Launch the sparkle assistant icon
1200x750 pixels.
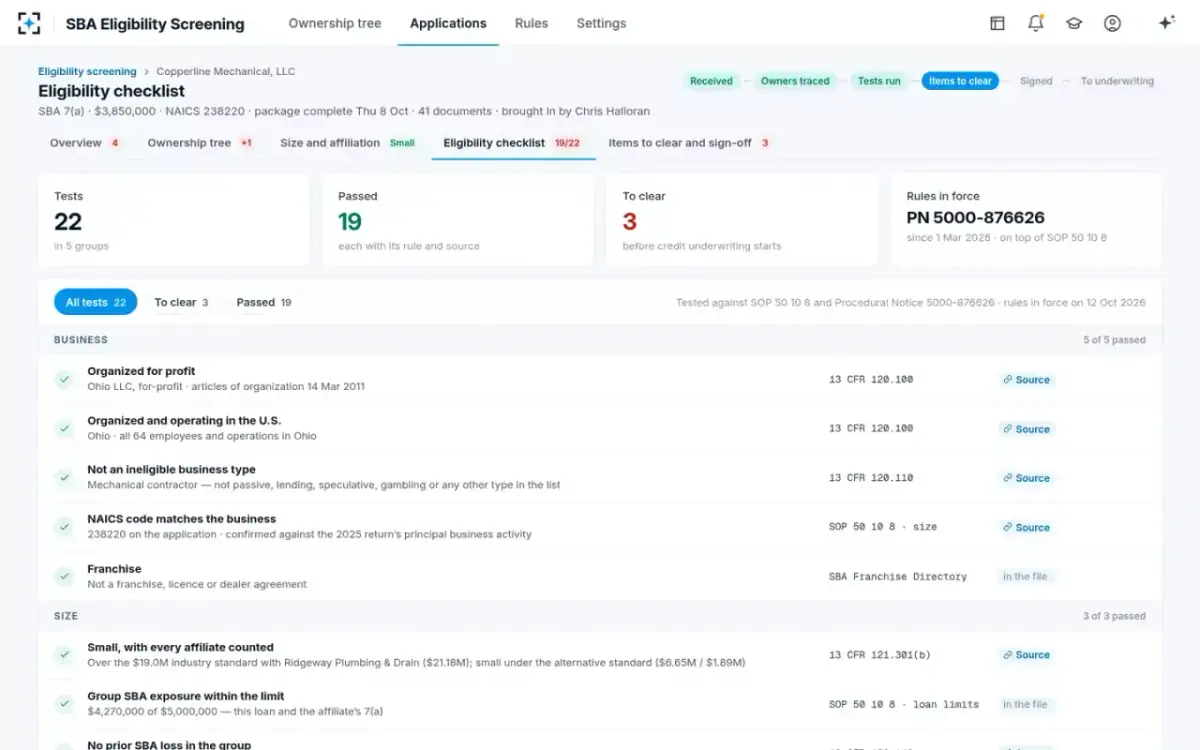[1166, 23]
